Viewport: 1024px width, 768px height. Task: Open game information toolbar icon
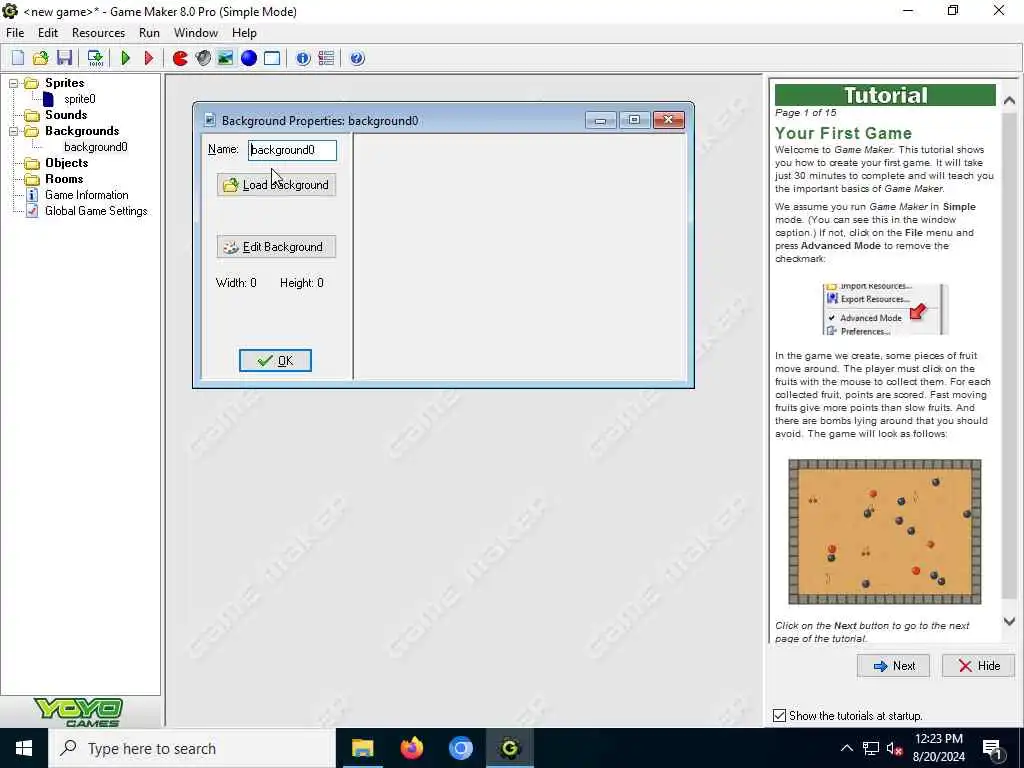click(x=303, y=58)
